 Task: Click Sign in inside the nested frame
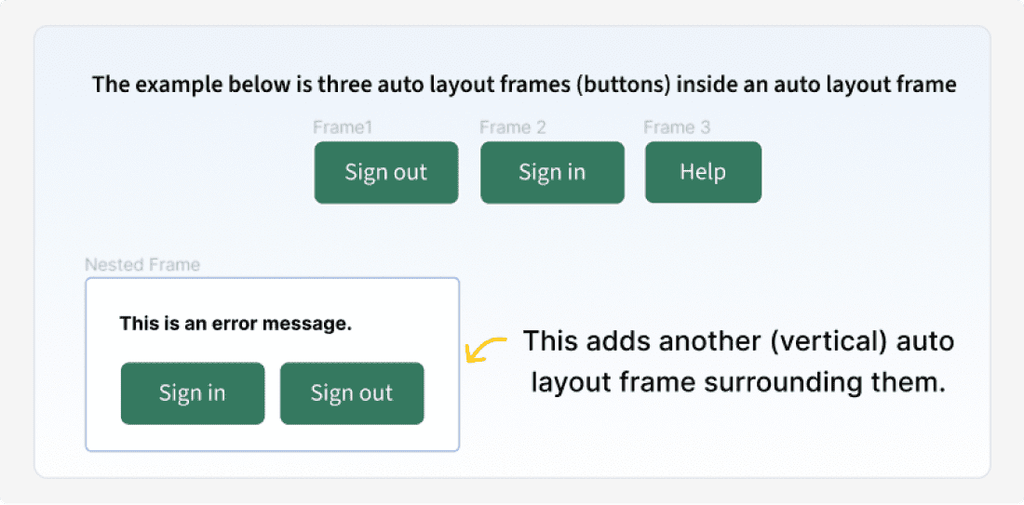pos(192,393)
